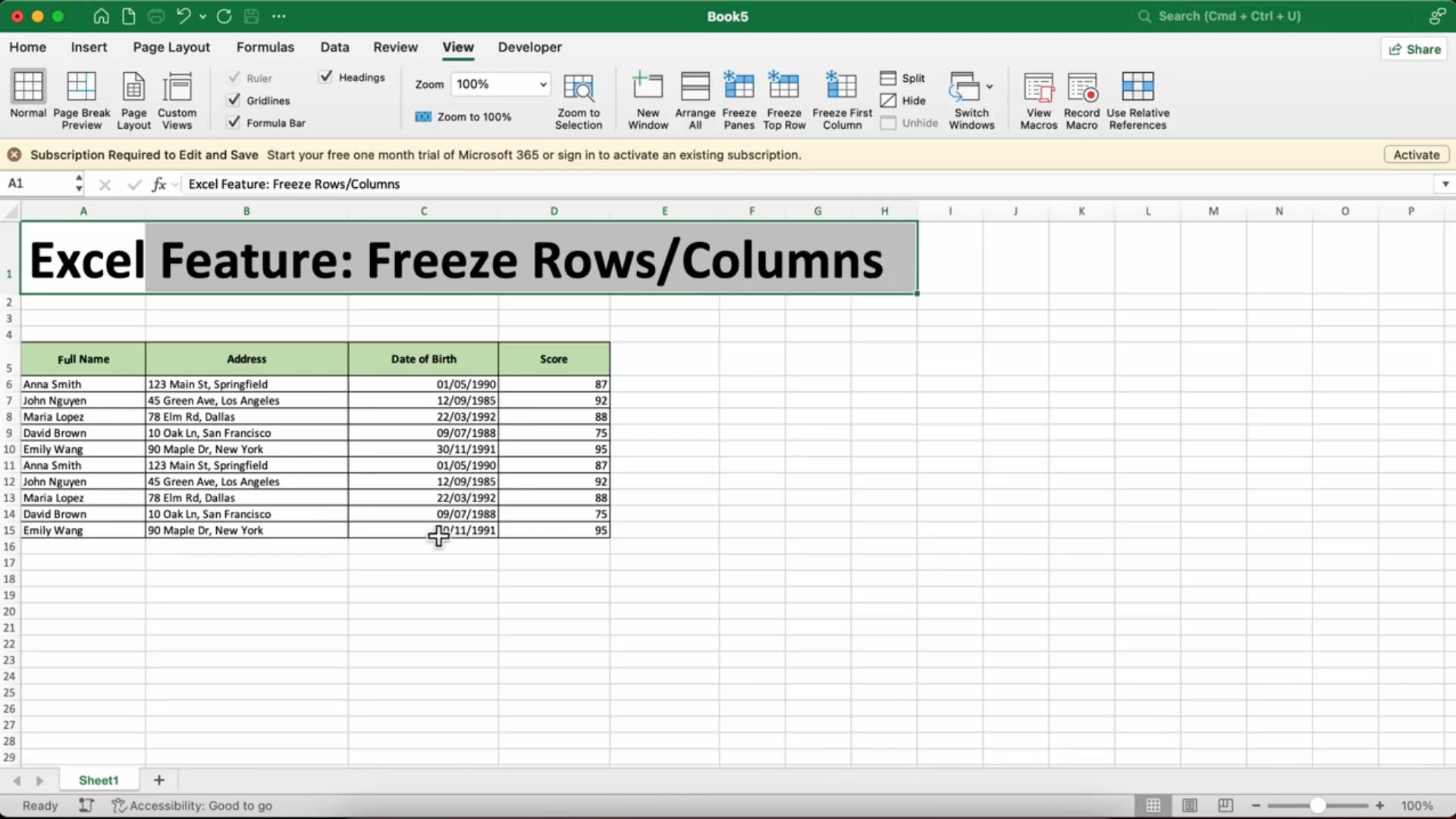The width and height of the screenshot is (1456, 819).
Task: Open the Review tab
Action: pyautogui.click(x=395, y=47)
